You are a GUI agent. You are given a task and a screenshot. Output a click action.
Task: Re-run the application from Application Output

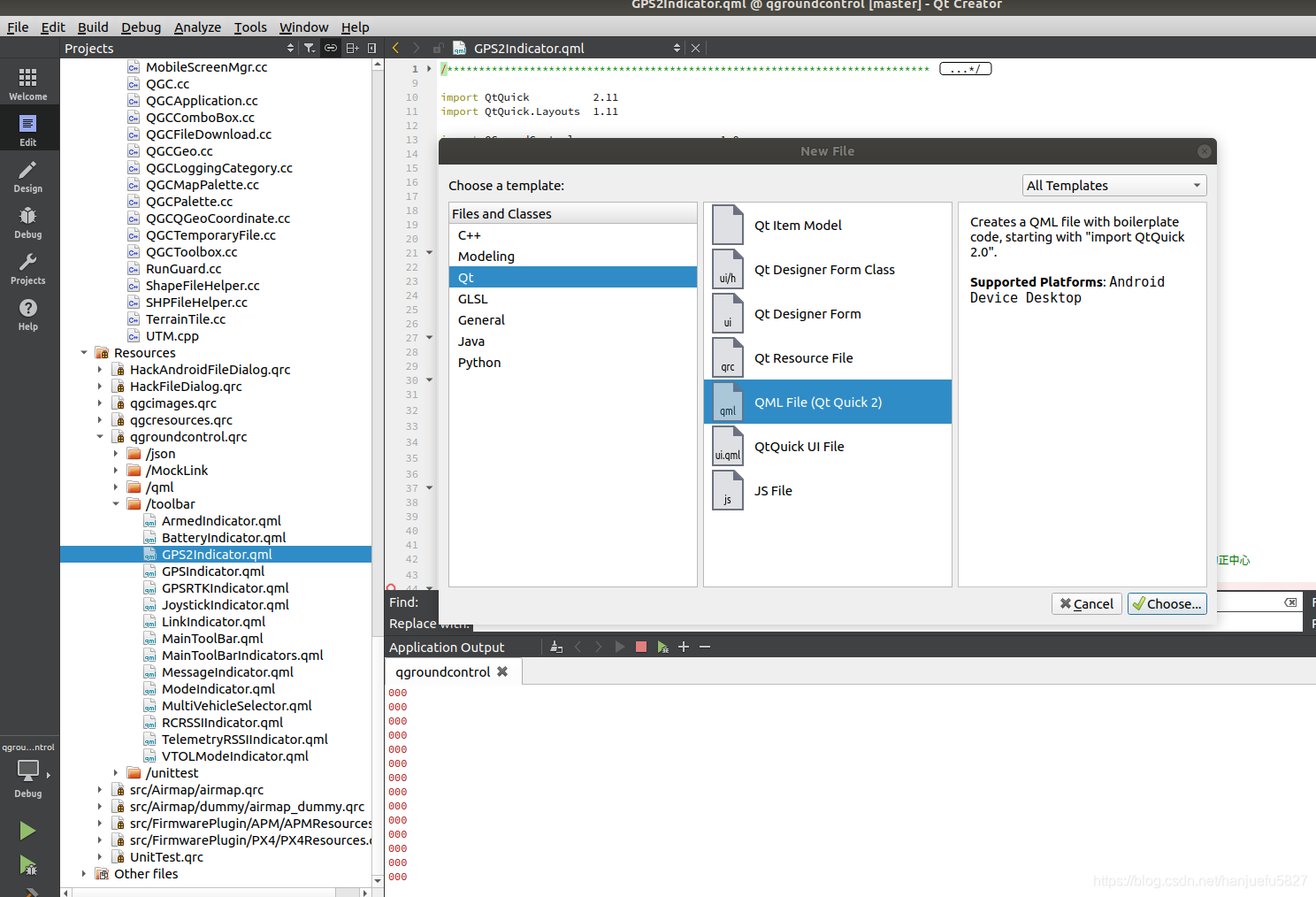pyautogui.click(x=619, y=647)
